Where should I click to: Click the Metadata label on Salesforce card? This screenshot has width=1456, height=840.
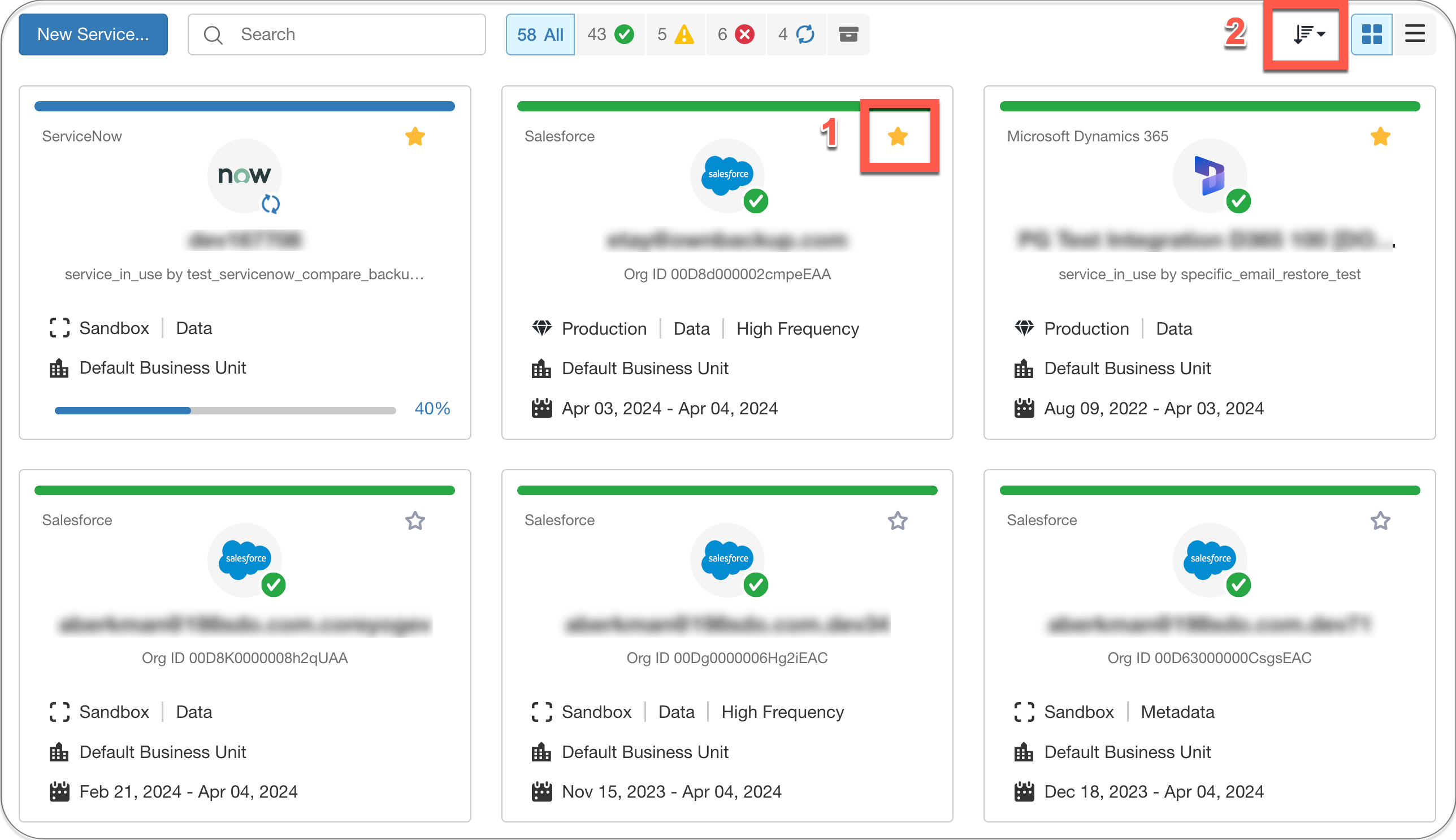point(1177,712)
